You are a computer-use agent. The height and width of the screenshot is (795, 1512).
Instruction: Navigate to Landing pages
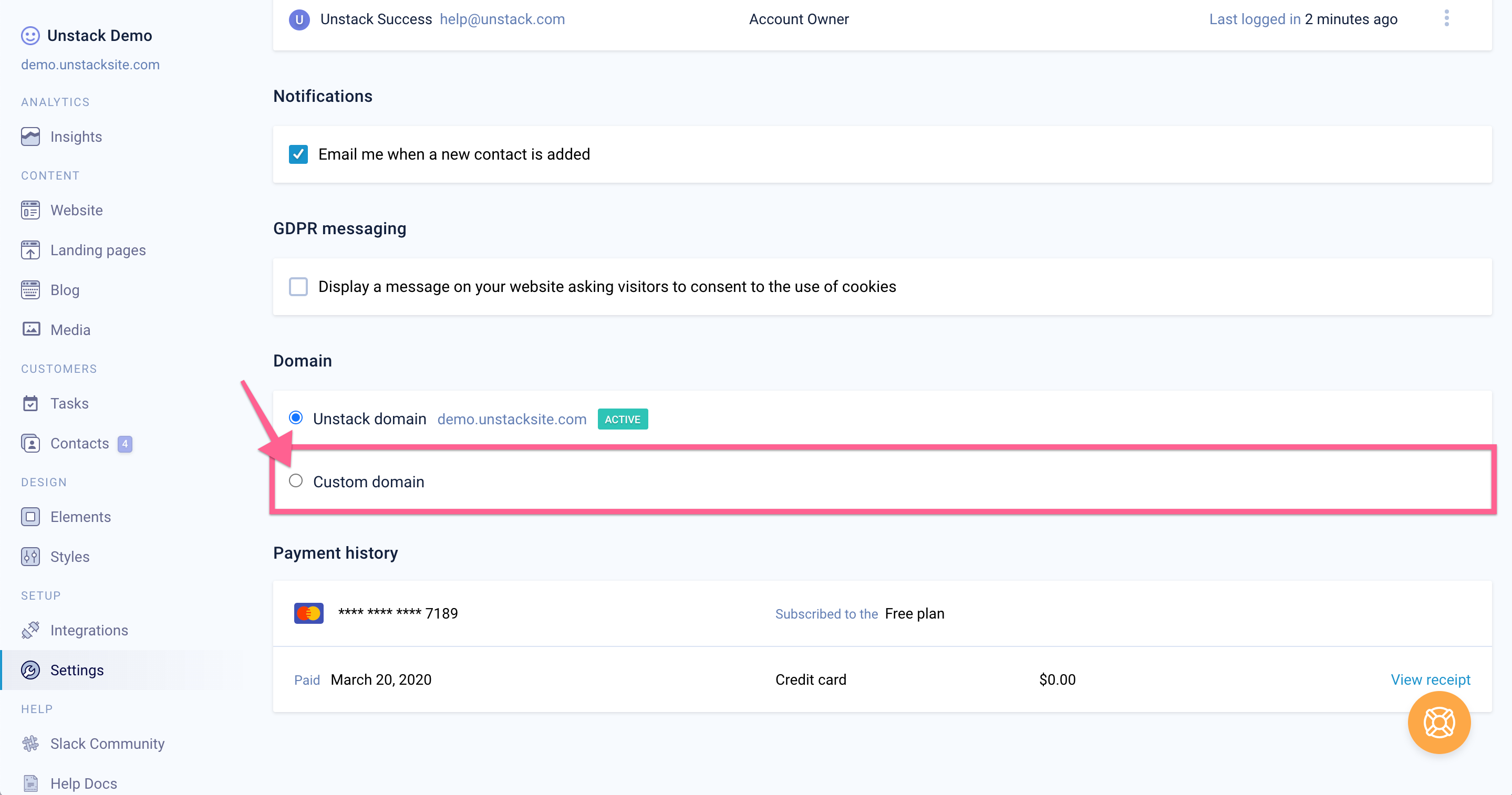point(98,250)
